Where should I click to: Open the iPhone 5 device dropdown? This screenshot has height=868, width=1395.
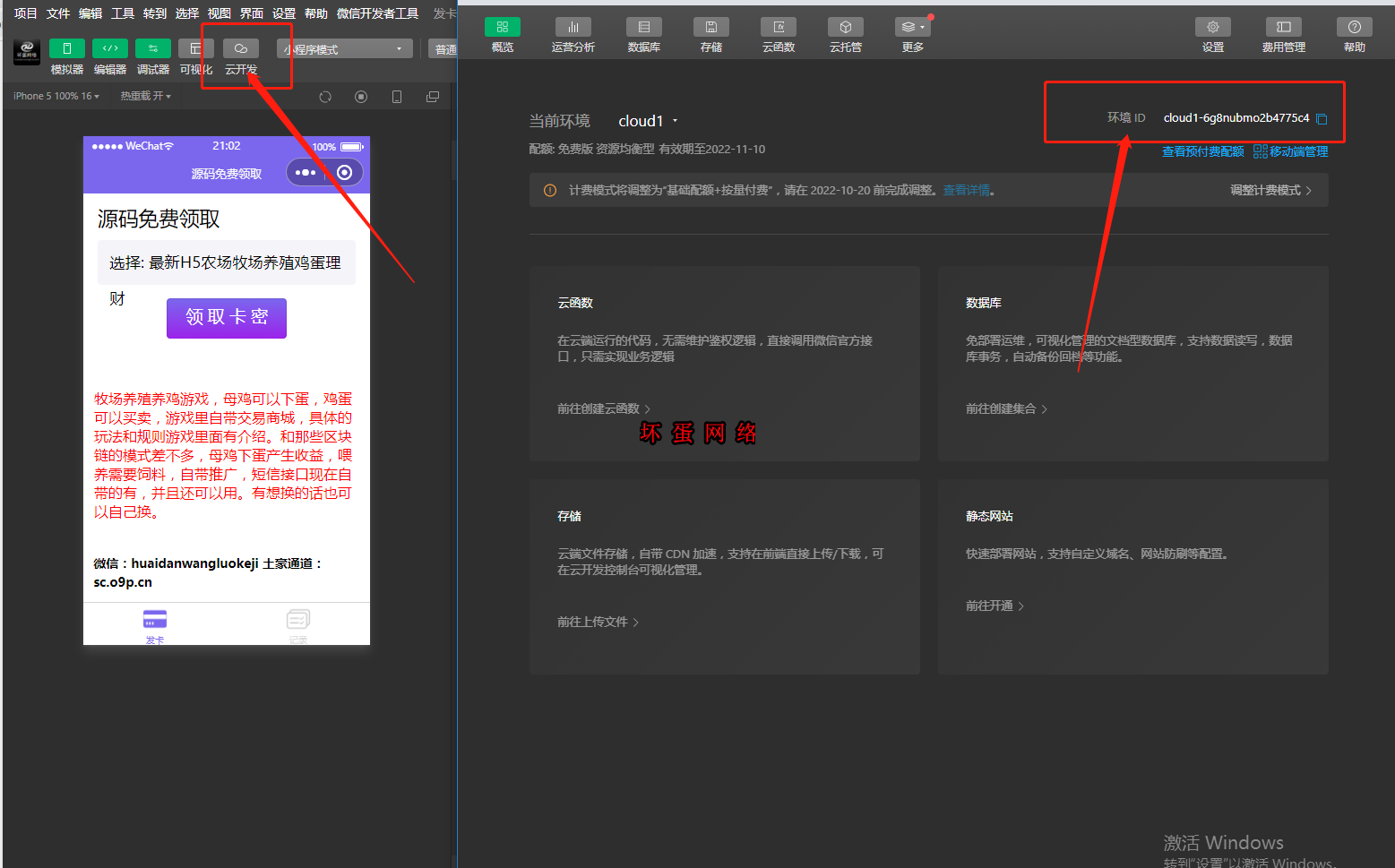pyautogui.click(x=56, y=96)
